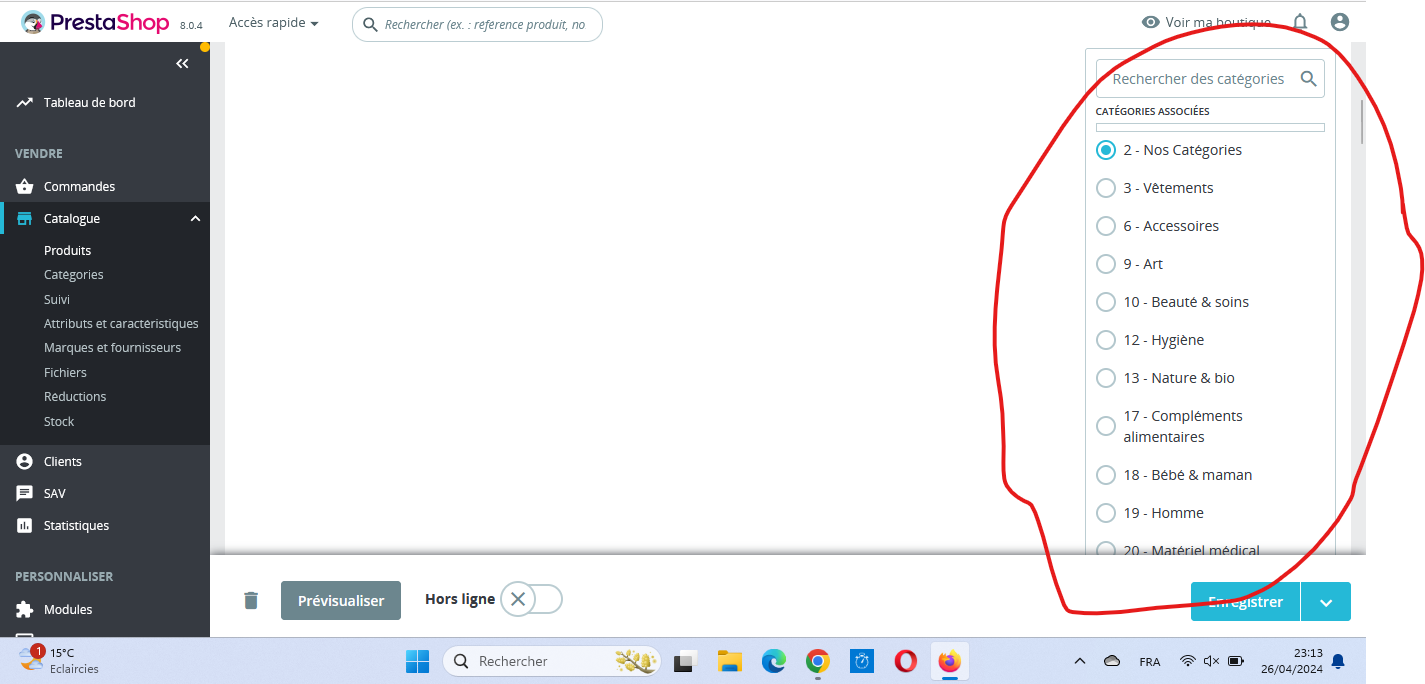Select the 13 - Nature & bio radio
1425x684 pixels.
pos(1105,378)
